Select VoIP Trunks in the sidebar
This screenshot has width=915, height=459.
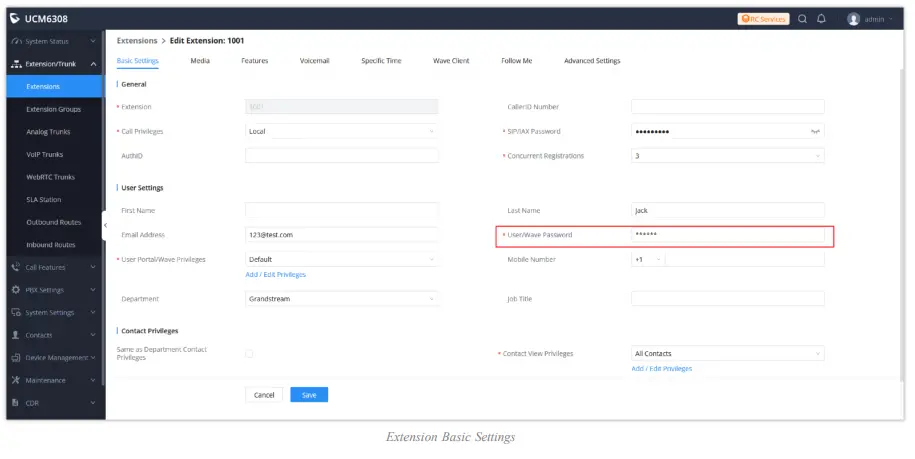click(45, 154)
